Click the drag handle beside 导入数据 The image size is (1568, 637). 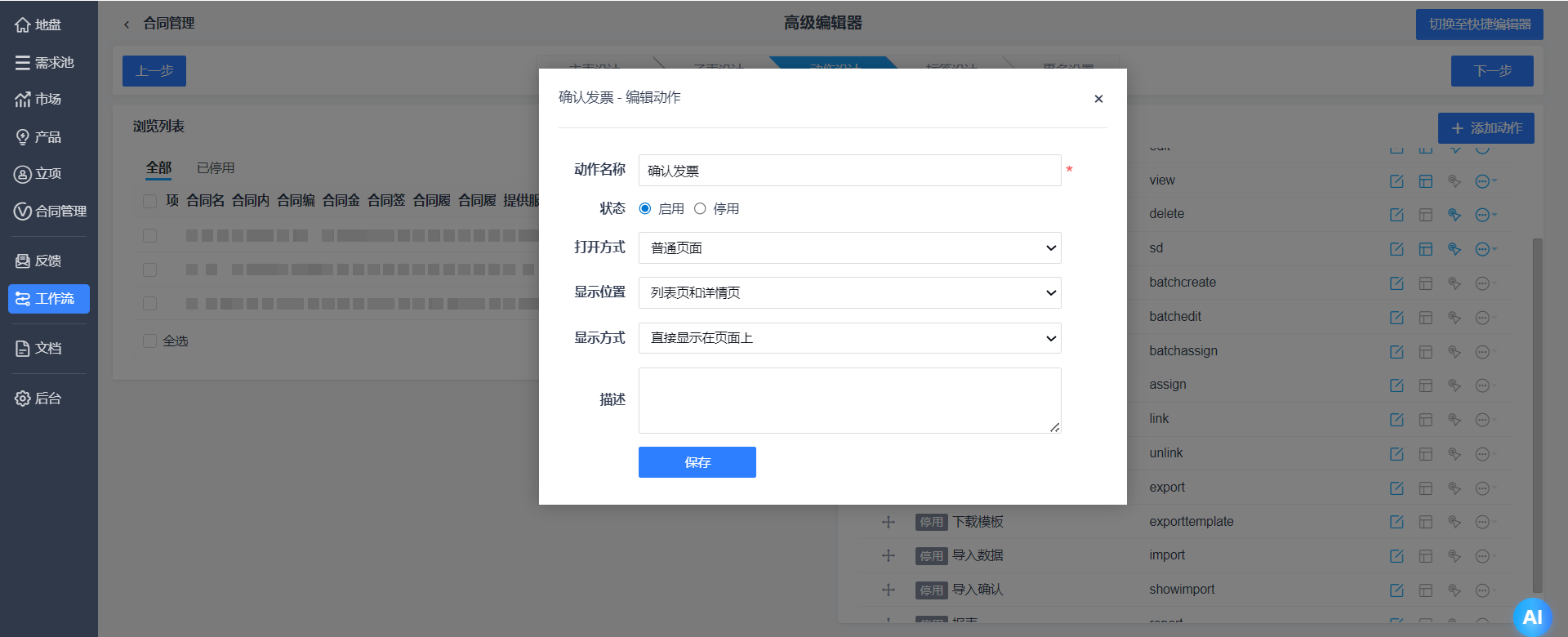889,555
